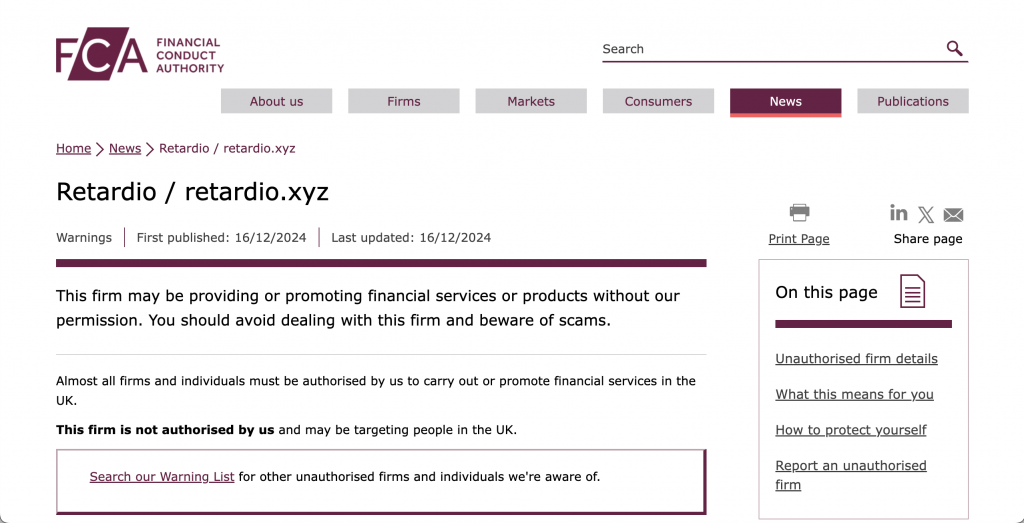Click the Print Page link
This screenshot has height=523, width=1024.
pyautogui.click(x=799, y=239)
